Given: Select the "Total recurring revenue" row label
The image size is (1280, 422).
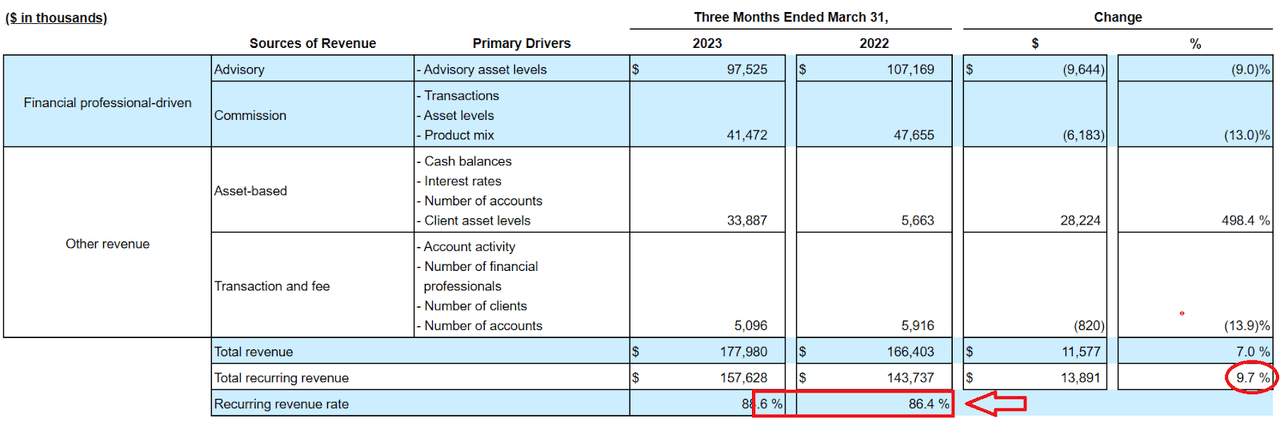Looking at the screenshot, I should pyautogui.click(x=281, y=378).
